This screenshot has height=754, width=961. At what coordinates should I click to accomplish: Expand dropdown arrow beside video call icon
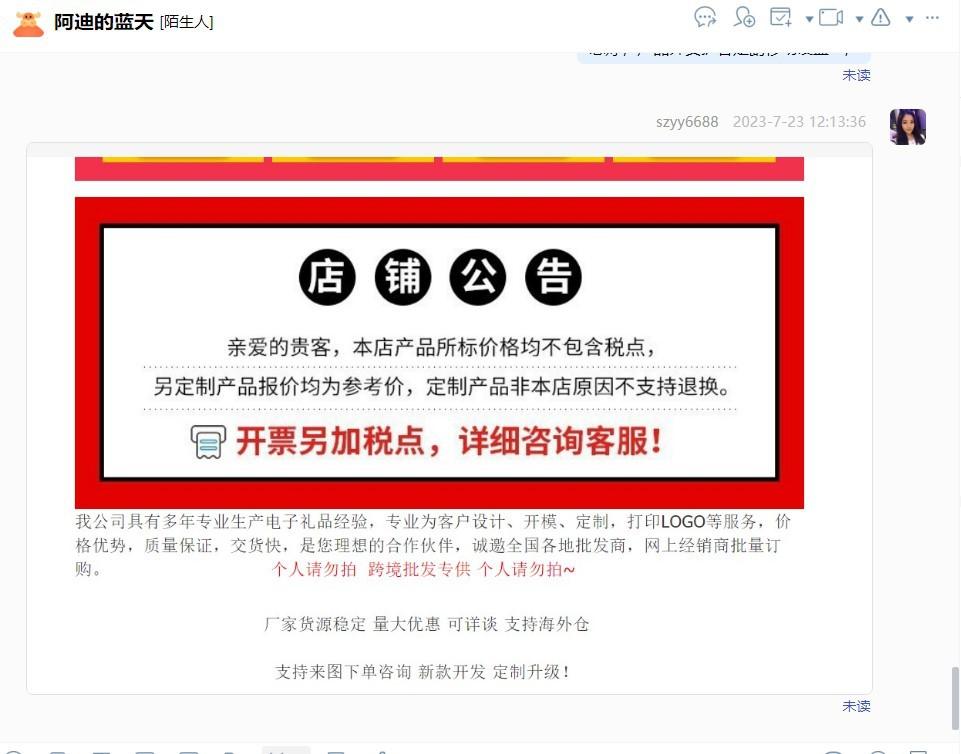pos(859,19)
